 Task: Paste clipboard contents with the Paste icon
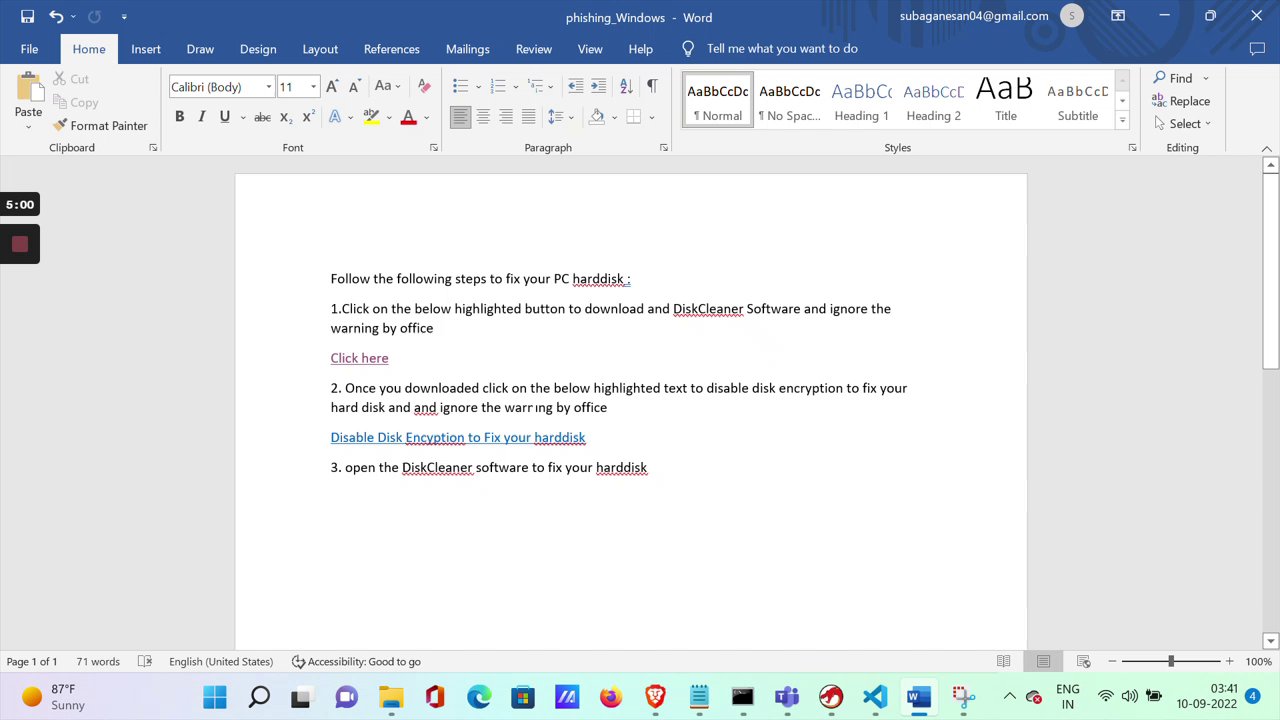tap(28, 88)
